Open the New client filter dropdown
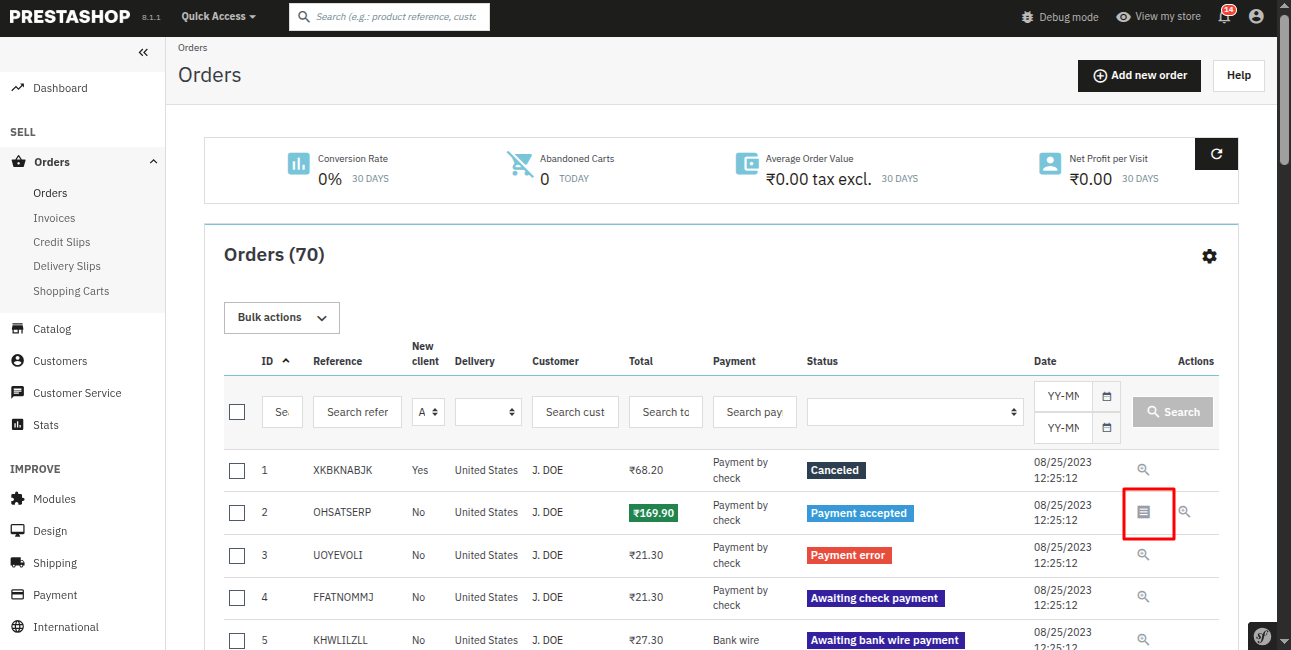Image resolution: width=1291 pixels, height=650 pixels. tap(428, 412)
